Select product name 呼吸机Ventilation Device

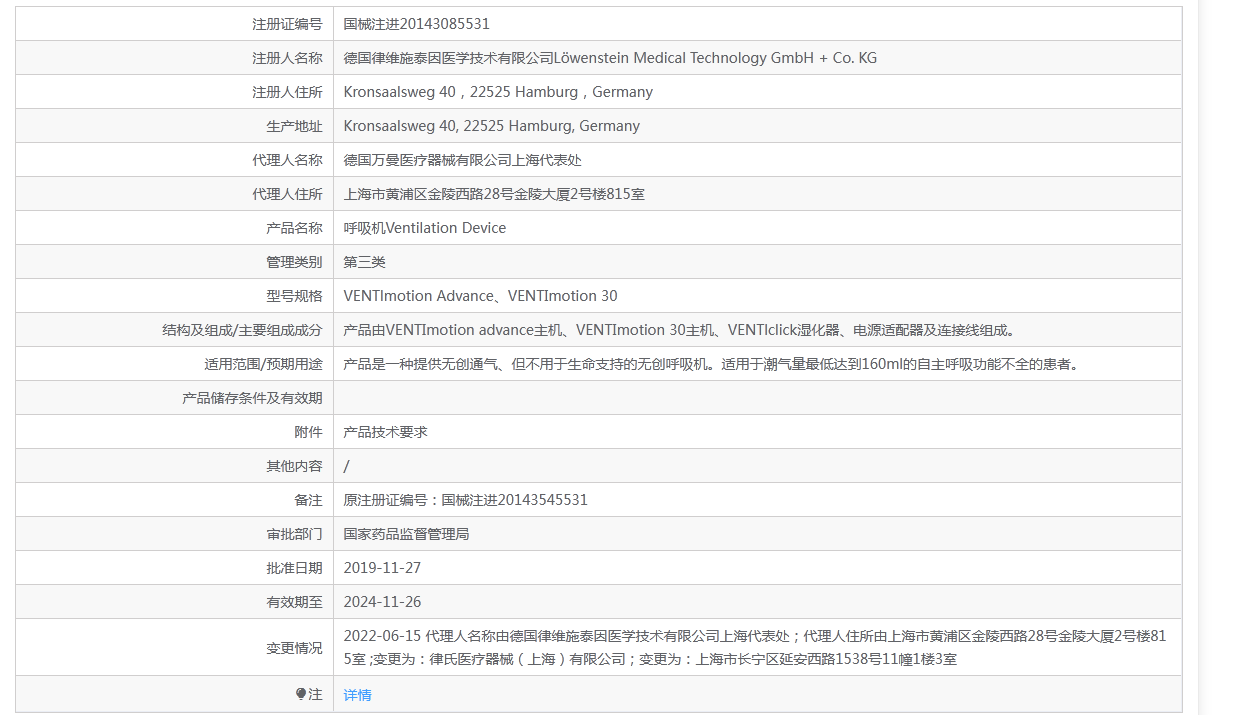click(425, 228)
